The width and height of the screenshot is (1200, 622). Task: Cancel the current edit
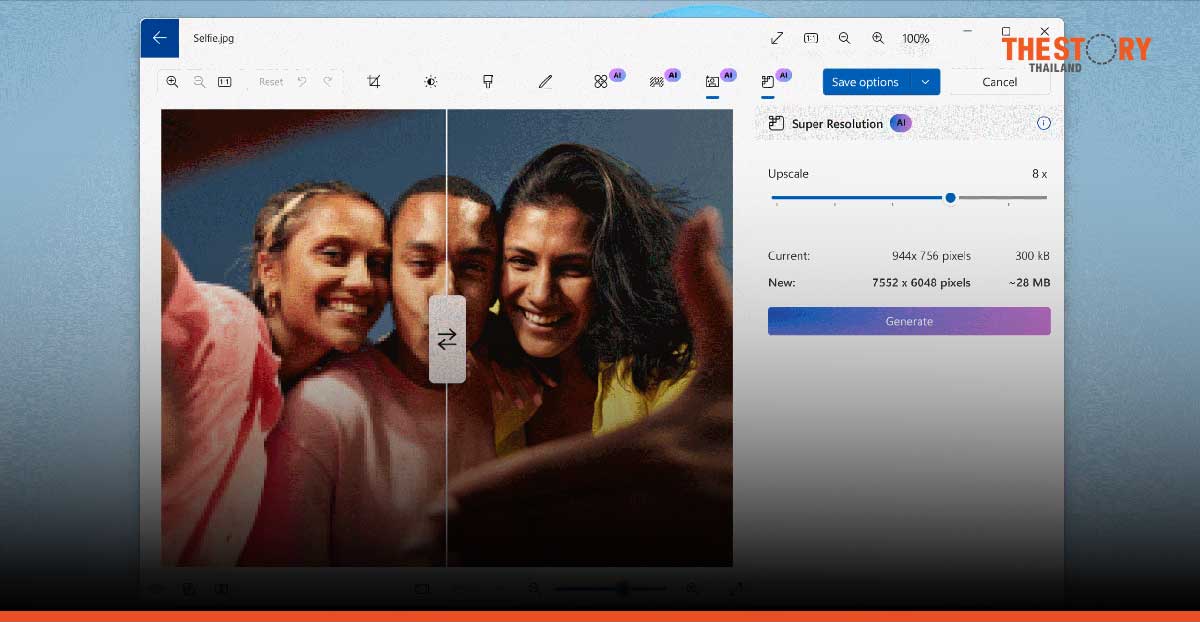coord(999,81)
